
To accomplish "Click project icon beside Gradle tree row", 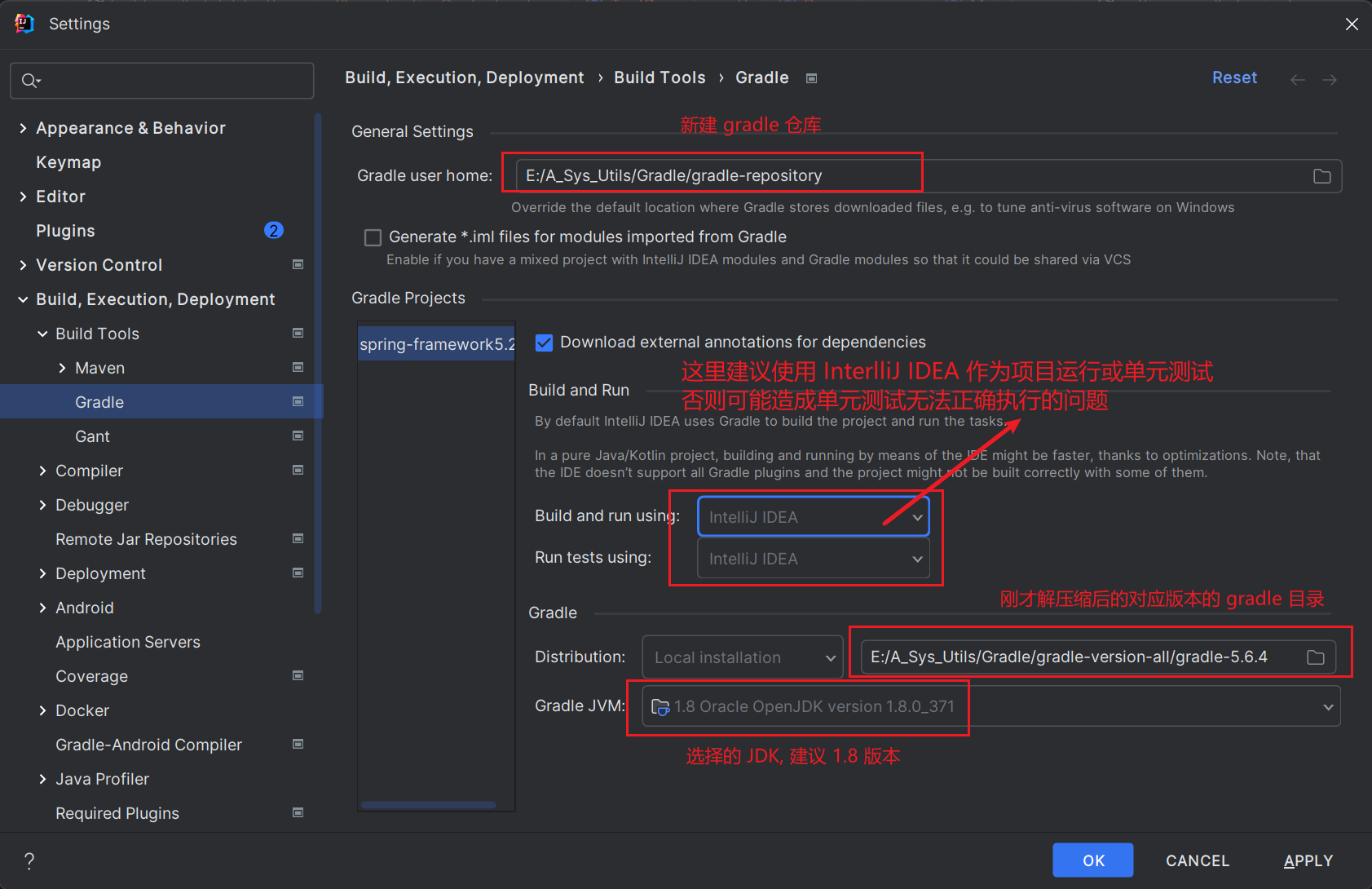I will click(298, 401).
